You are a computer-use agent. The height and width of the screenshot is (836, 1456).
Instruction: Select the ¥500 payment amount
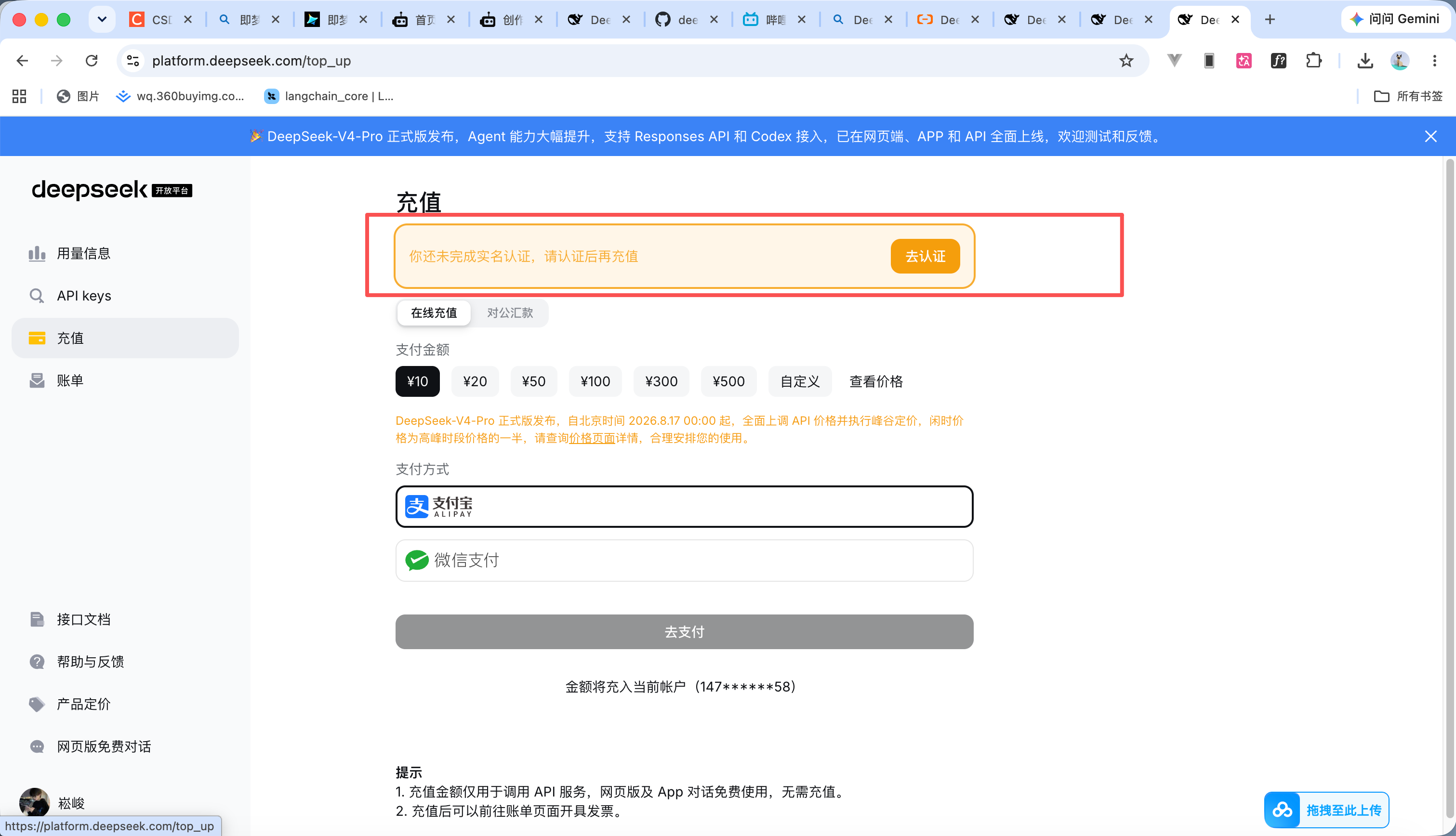click(728, 381)
